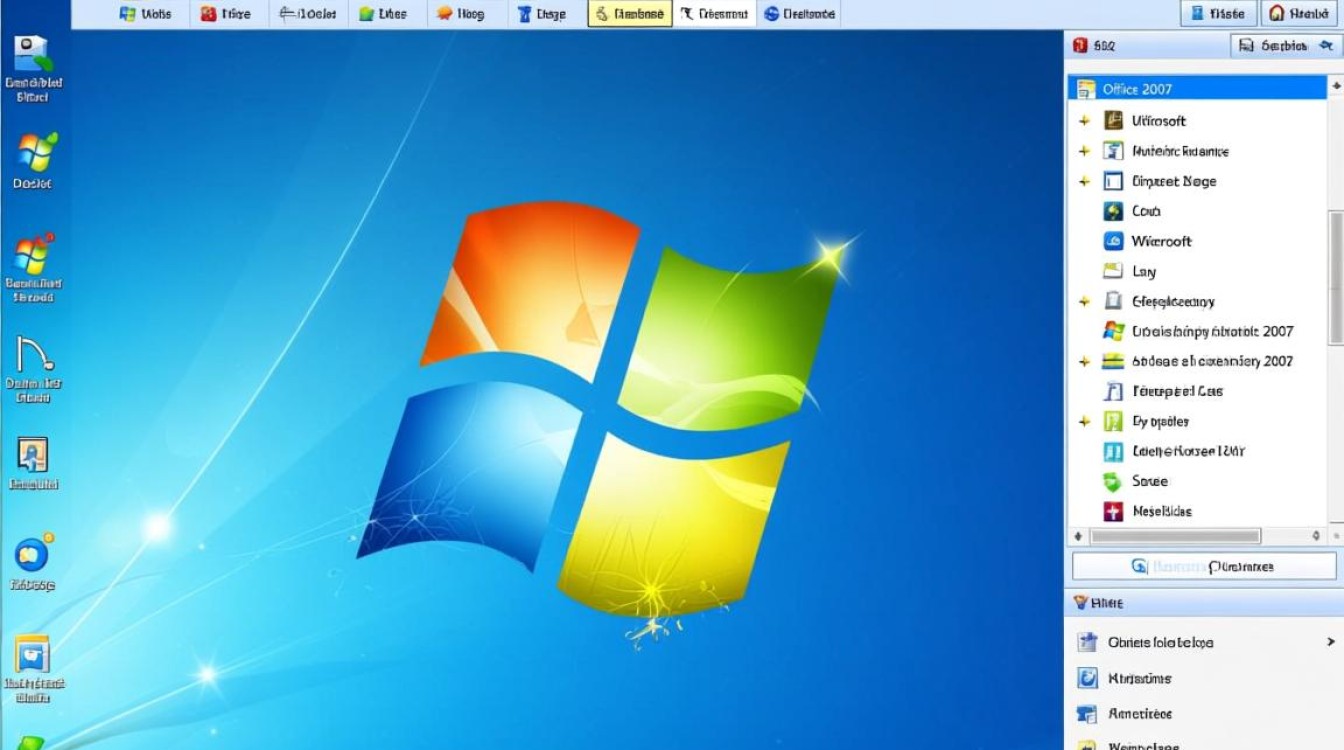
Task: Click the Windows flag icon in top toolbar
Action: pos(128,14)
